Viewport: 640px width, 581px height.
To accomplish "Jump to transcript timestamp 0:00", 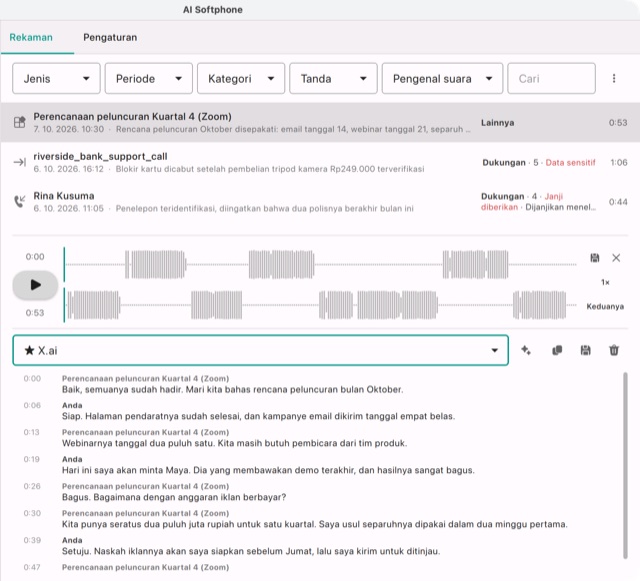I will [32, 378].
